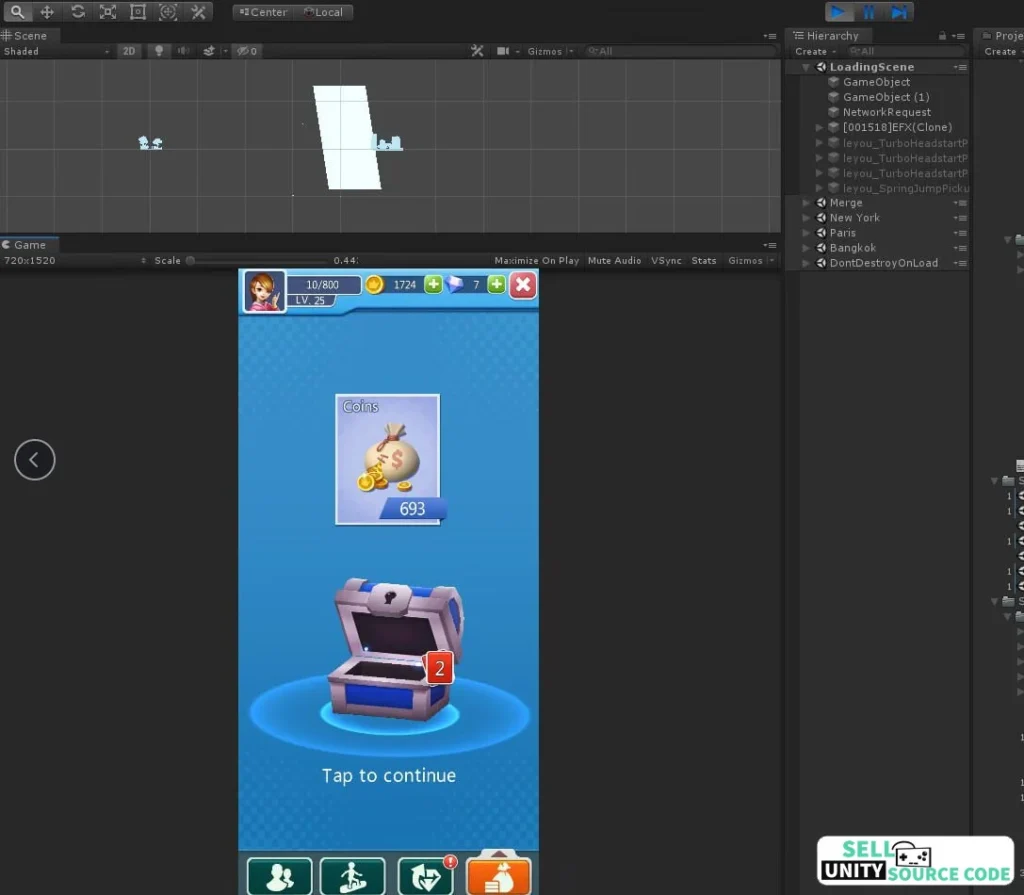Viewport: 1024px width, 895px height.
Task: Collapse the LoadingScene scene
Action: pyautogui.click(x=806, y=67)
